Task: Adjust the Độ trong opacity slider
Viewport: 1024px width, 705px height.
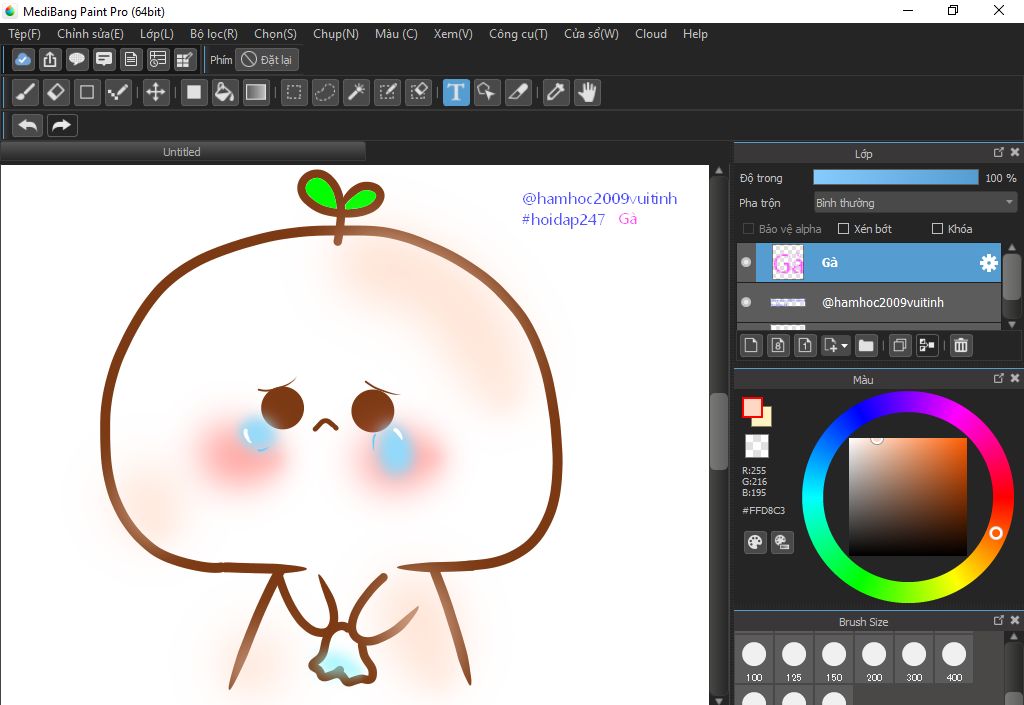Action: pyautogui.click(x=895, y=178)
